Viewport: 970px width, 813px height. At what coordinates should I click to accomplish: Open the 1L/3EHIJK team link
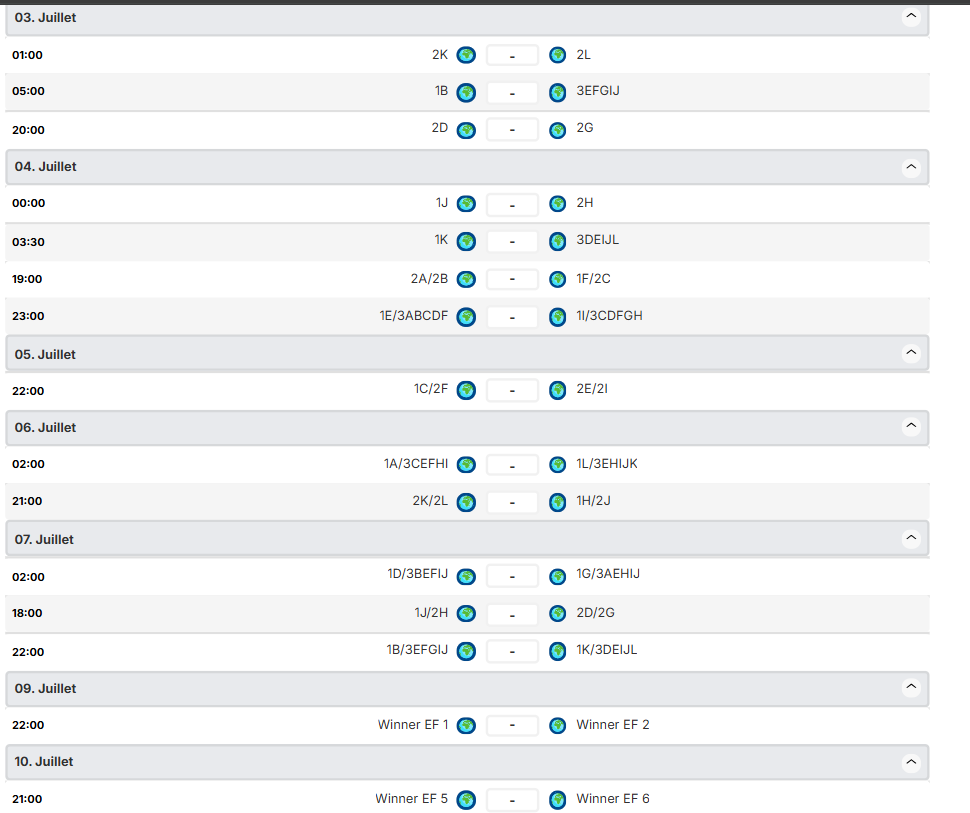[x=607, y=464]
